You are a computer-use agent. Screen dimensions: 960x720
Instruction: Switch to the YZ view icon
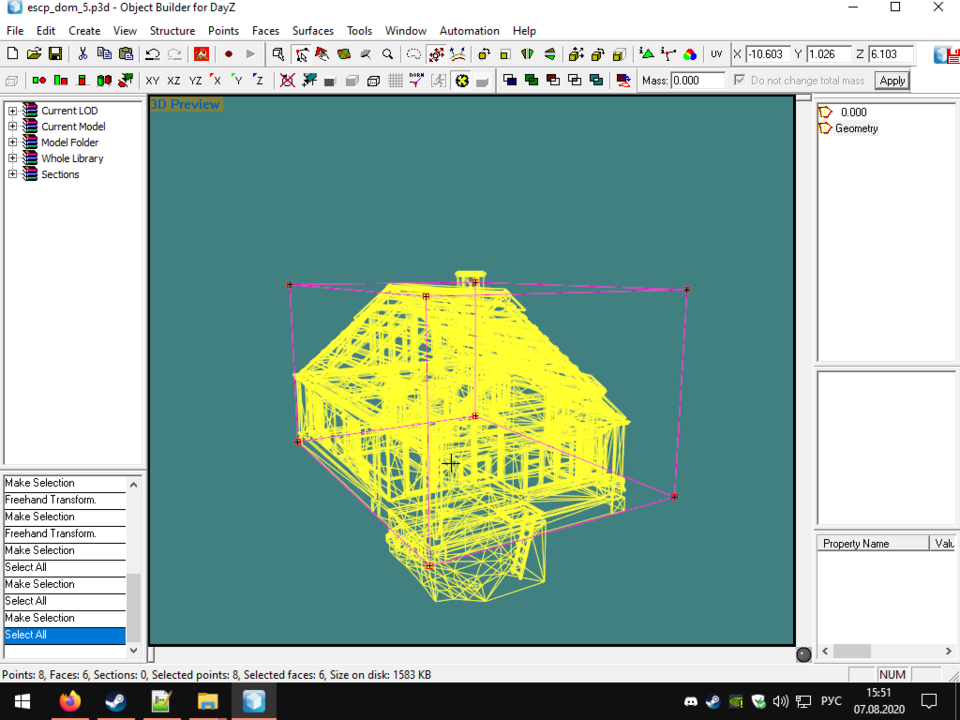tap(195, 80)
